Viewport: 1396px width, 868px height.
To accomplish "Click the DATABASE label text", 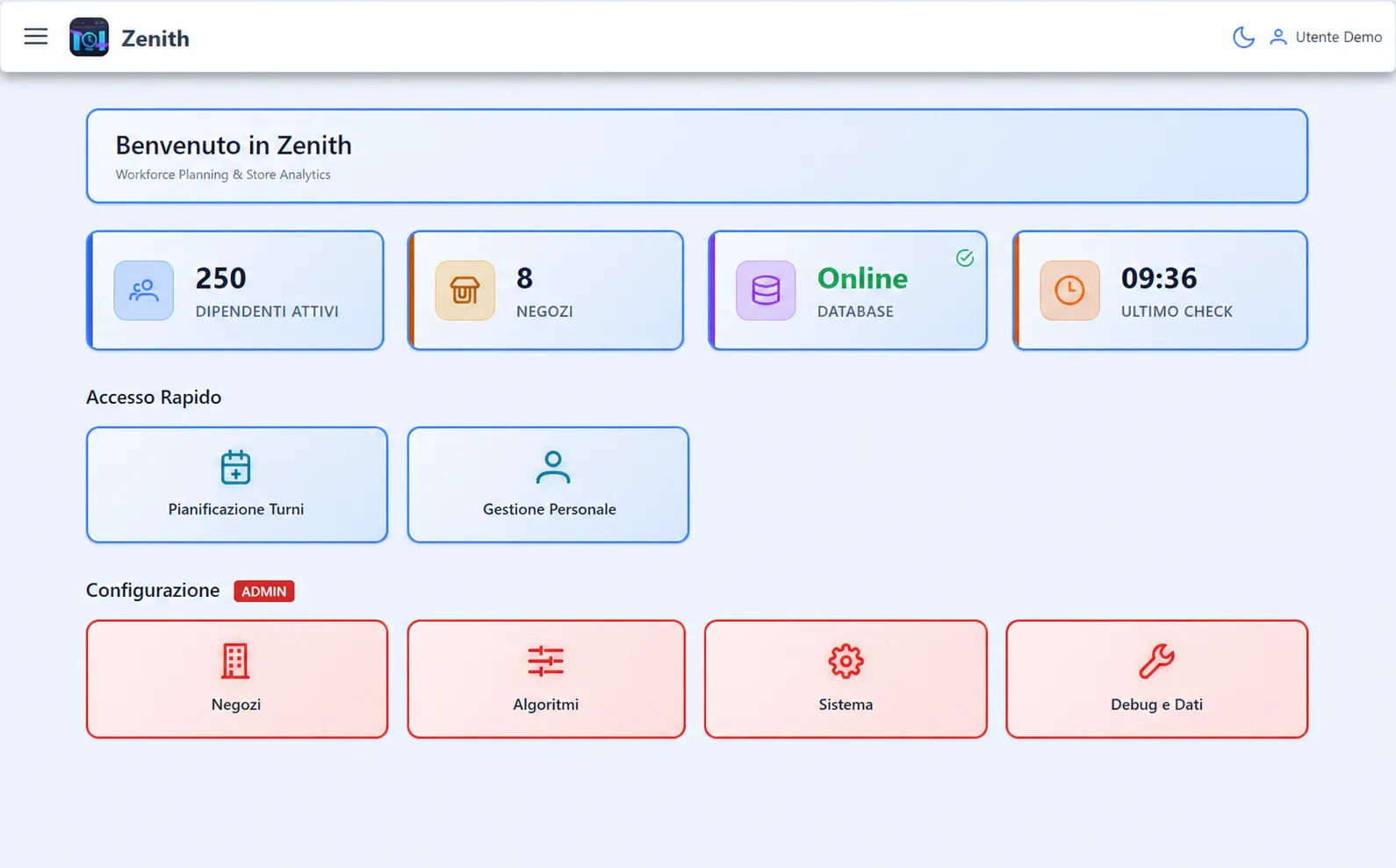I will point(855,312).
